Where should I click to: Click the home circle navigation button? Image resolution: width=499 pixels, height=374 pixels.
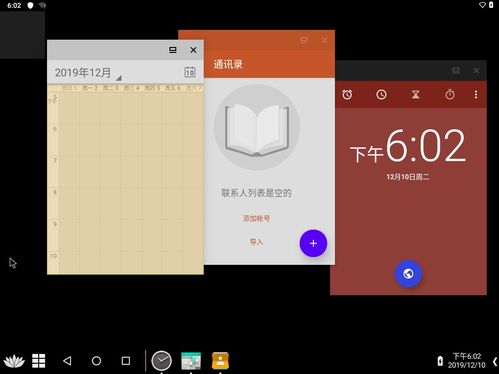(x=96, y=361)
